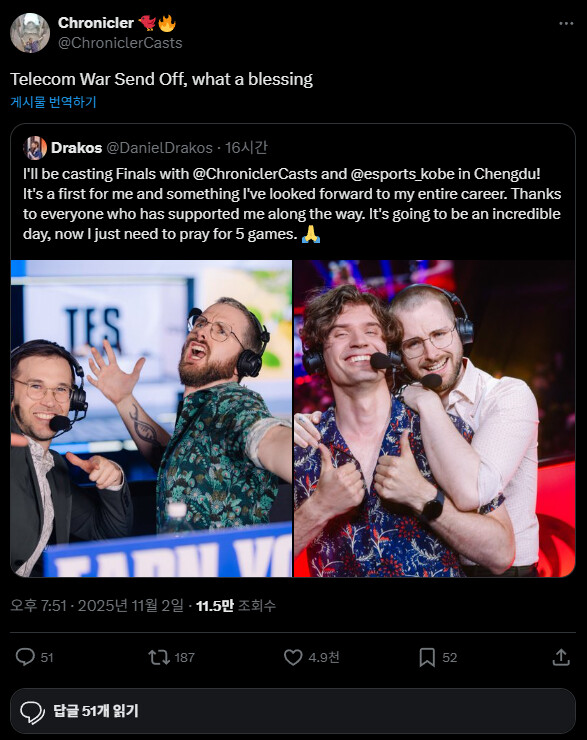Open the Chronicler display name

[x=96, y=23]
